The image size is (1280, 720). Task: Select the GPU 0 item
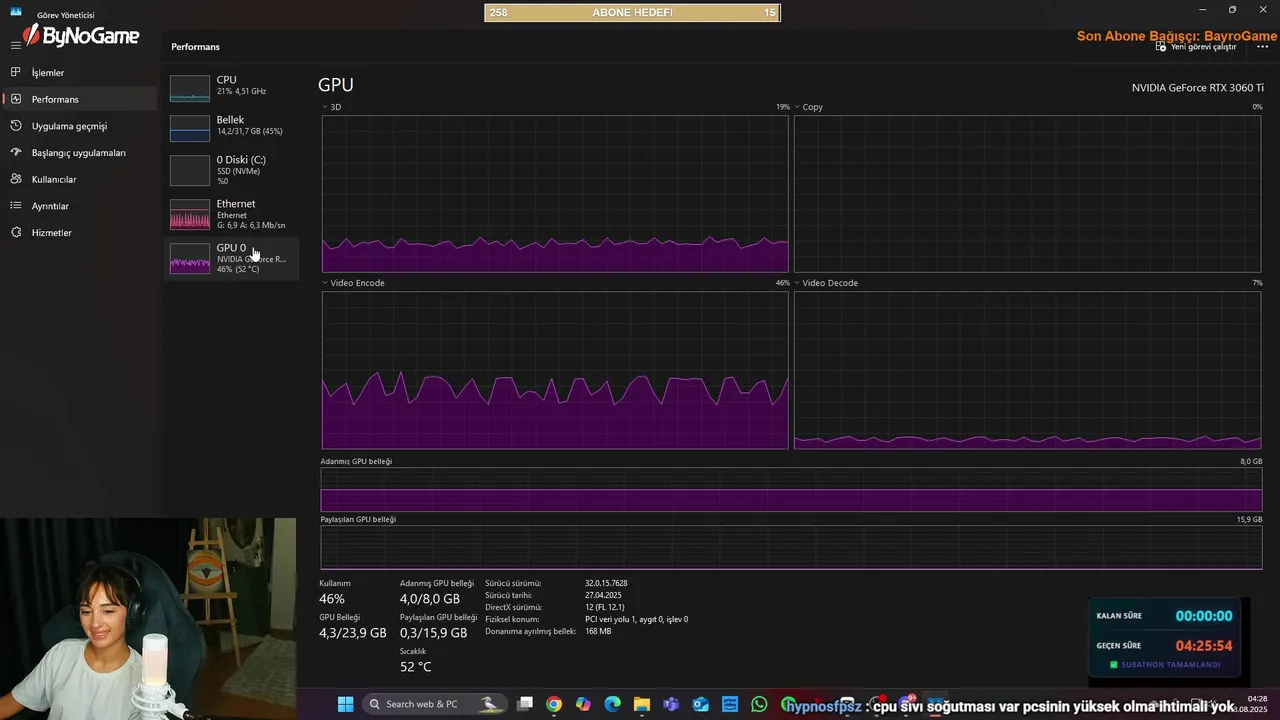point(231,258)
